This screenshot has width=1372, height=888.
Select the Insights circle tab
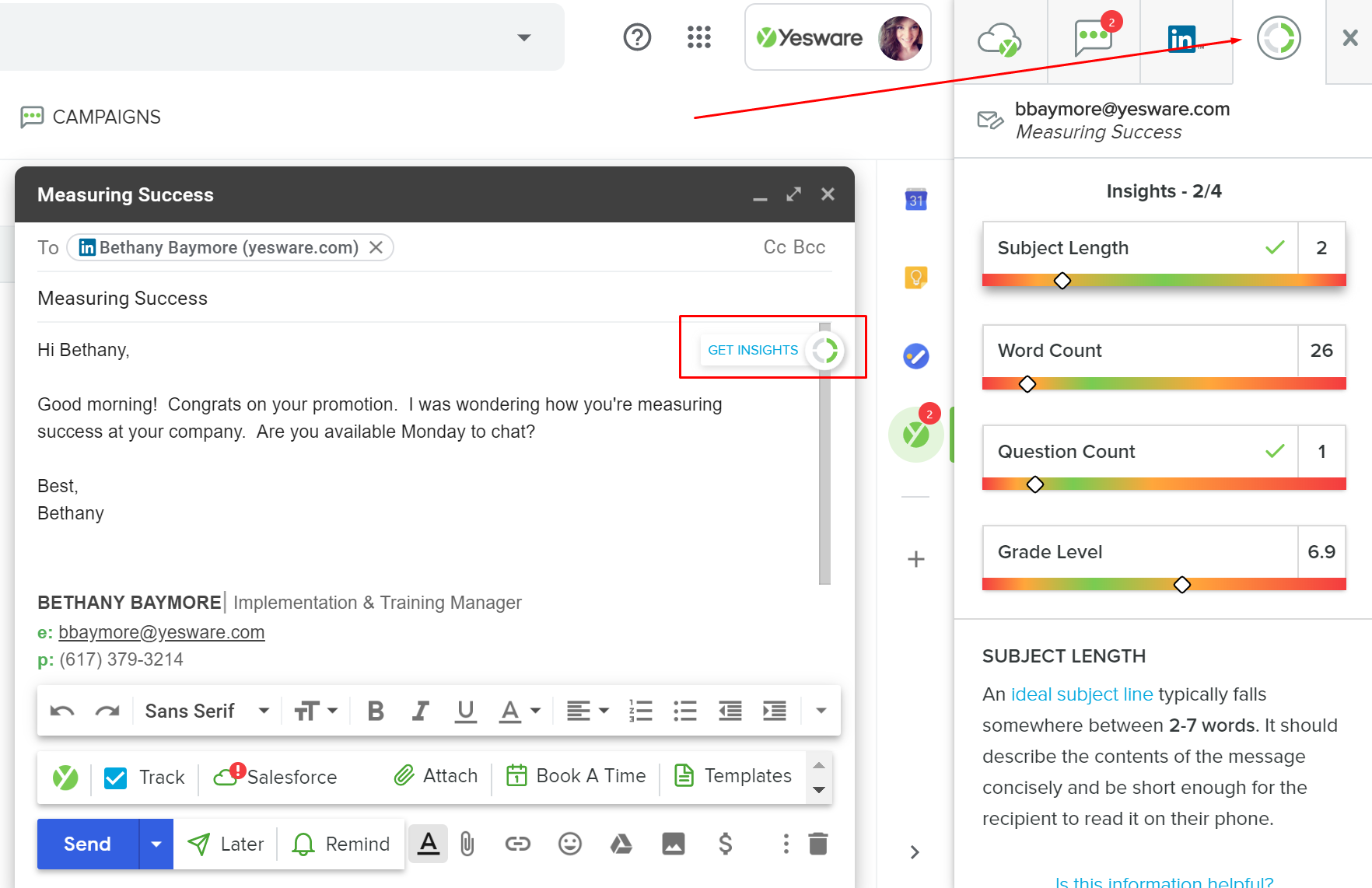[1279, 38]
